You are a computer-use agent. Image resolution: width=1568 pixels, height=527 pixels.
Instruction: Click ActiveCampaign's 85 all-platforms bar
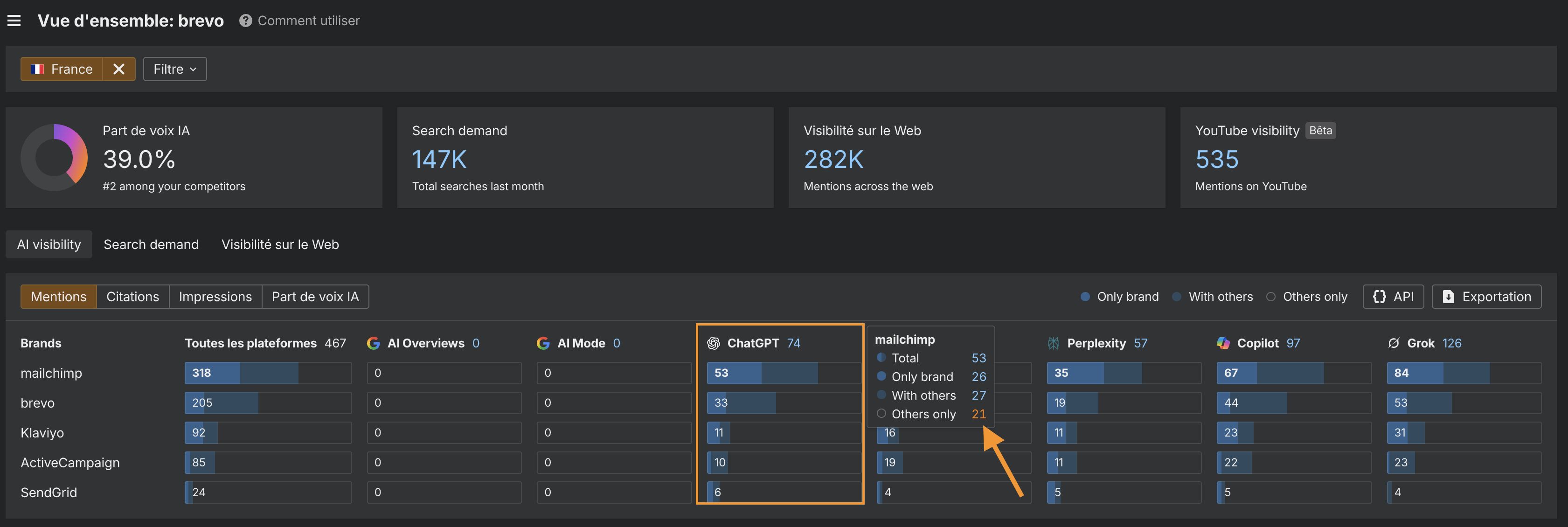pos(268,463)
